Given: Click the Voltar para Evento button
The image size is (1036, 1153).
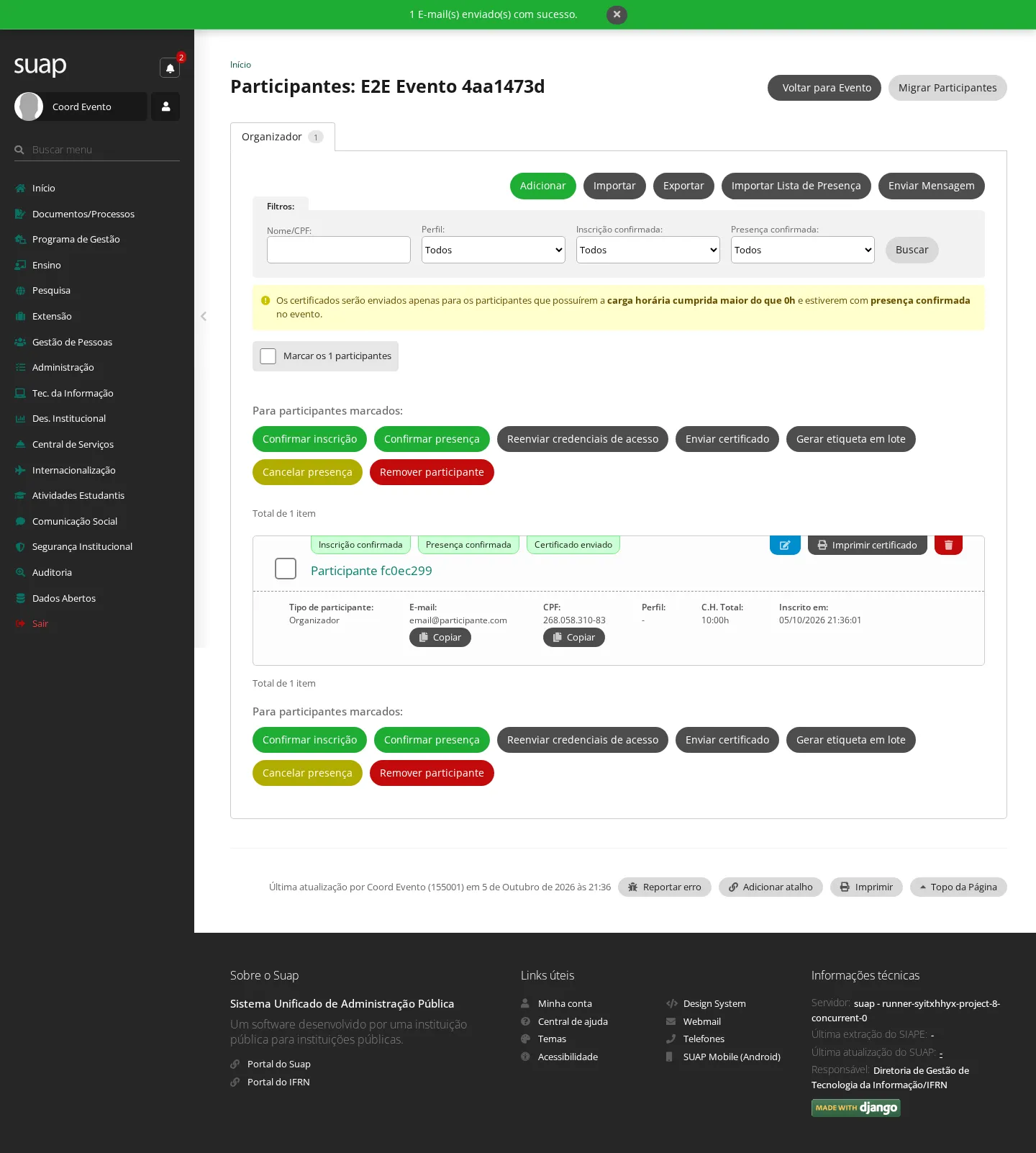Looking at the screenshot, I should (824, 88).
